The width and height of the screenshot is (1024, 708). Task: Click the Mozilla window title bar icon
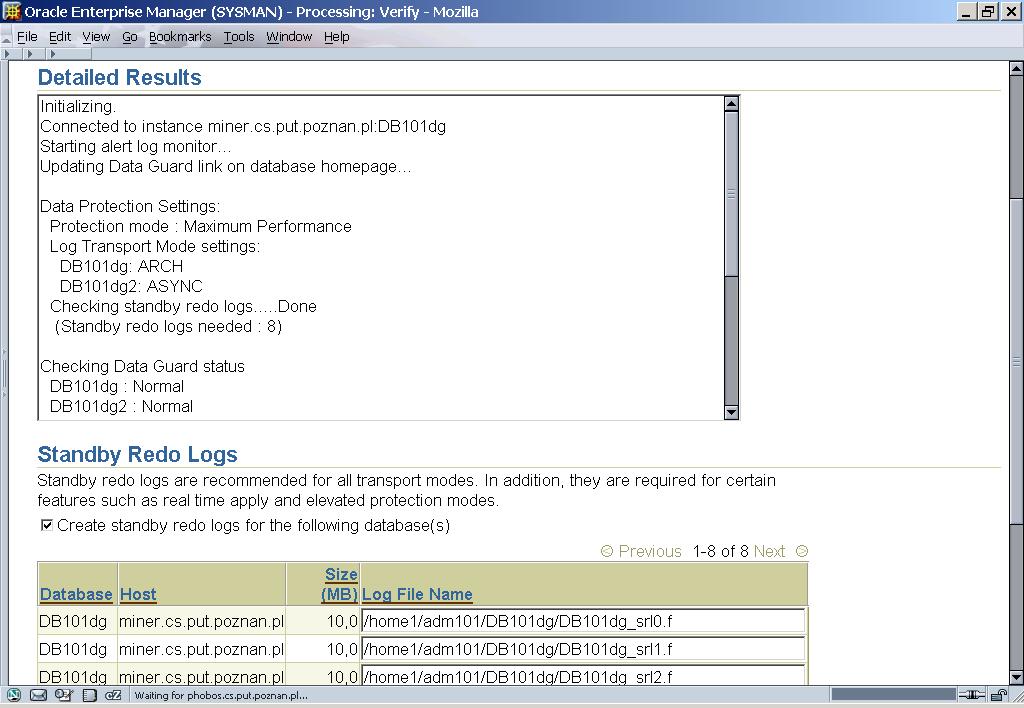tap(12, 11)
